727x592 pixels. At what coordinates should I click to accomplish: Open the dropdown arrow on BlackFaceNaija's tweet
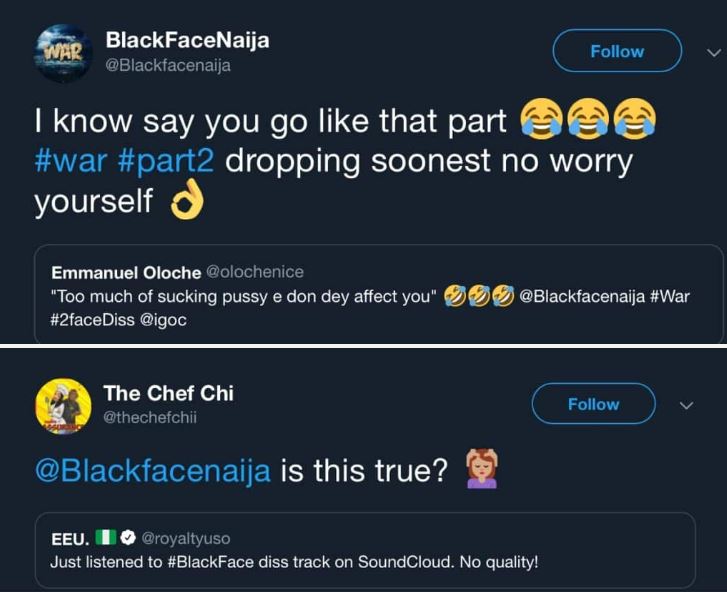pos(713,52)
